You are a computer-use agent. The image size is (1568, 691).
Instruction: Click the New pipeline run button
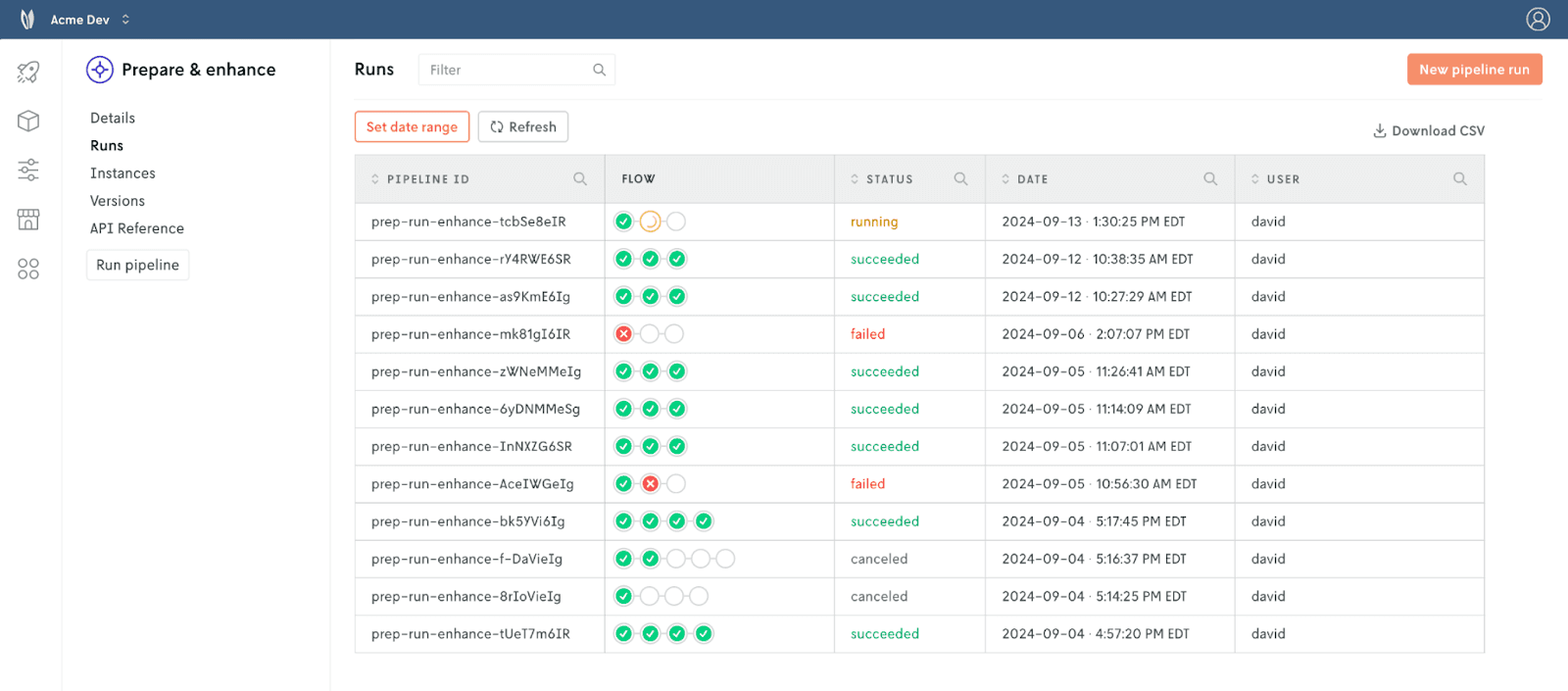coord(1475,70)
